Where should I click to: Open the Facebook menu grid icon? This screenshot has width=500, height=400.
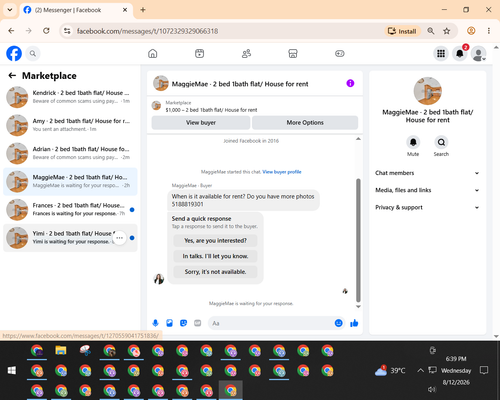tap(441, 53)
